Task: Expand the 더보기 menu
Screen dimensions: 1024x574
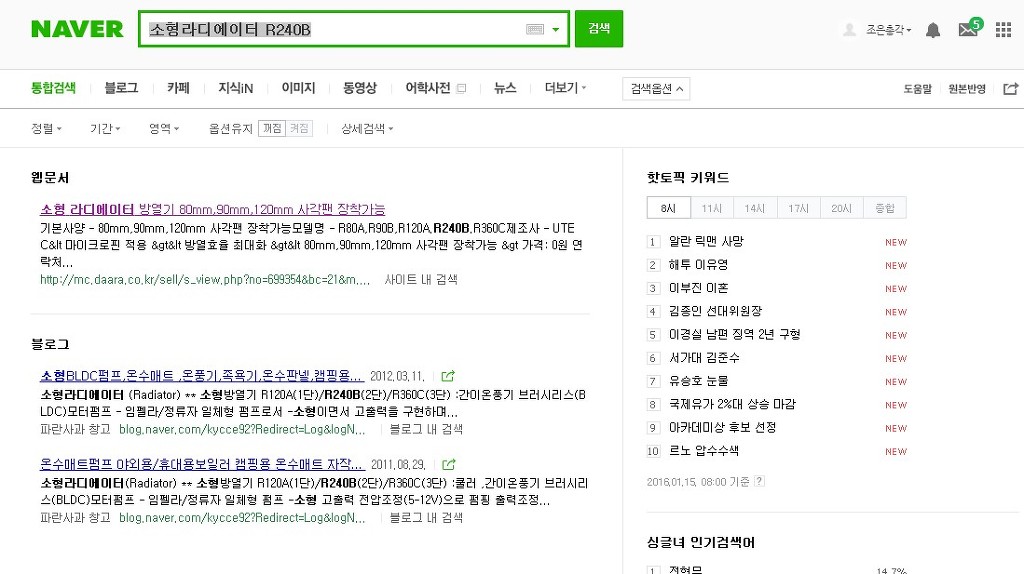Action: (565, 88)
